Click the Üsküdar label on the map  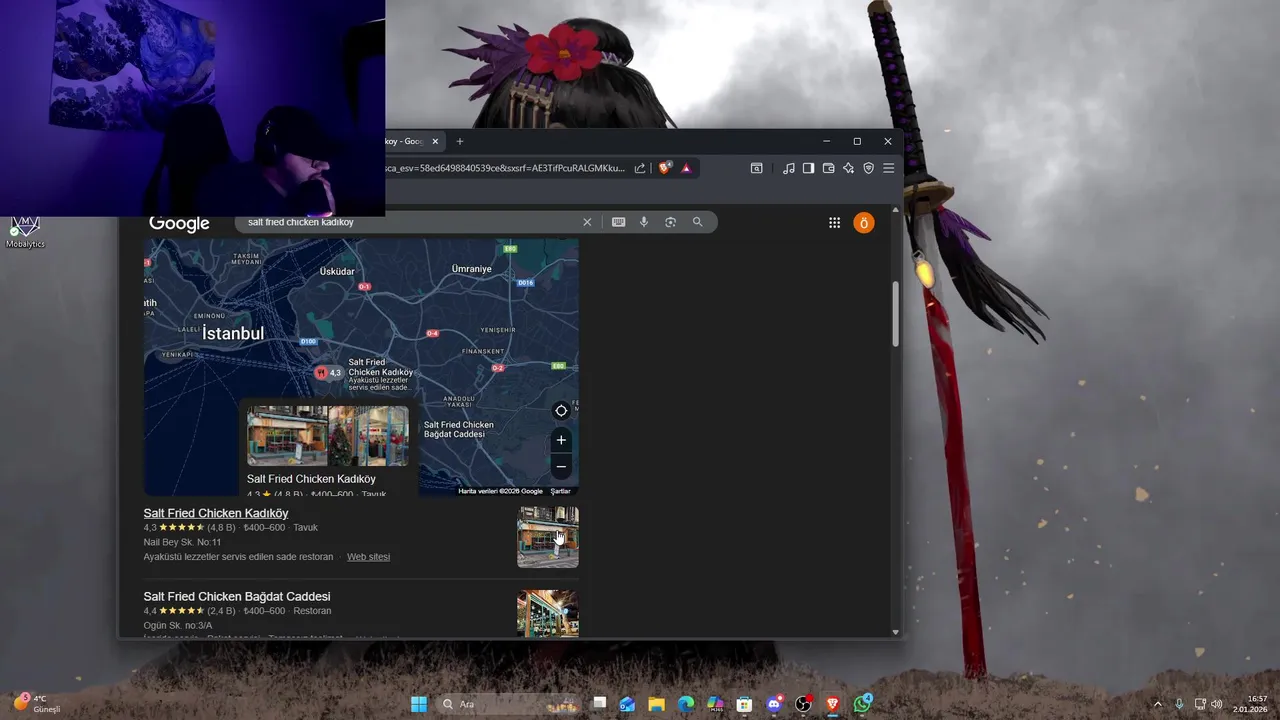[x=337, y=271]
